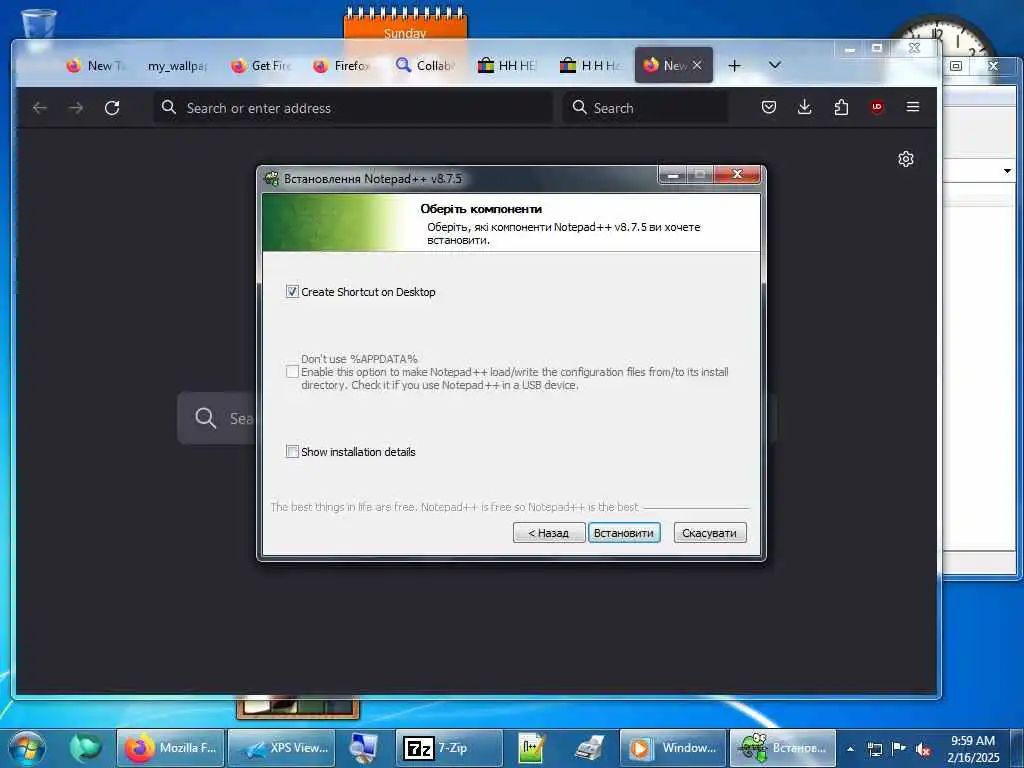Close the active New Tab
Viewport: 1024px width, 768px height.
[697, 65]
